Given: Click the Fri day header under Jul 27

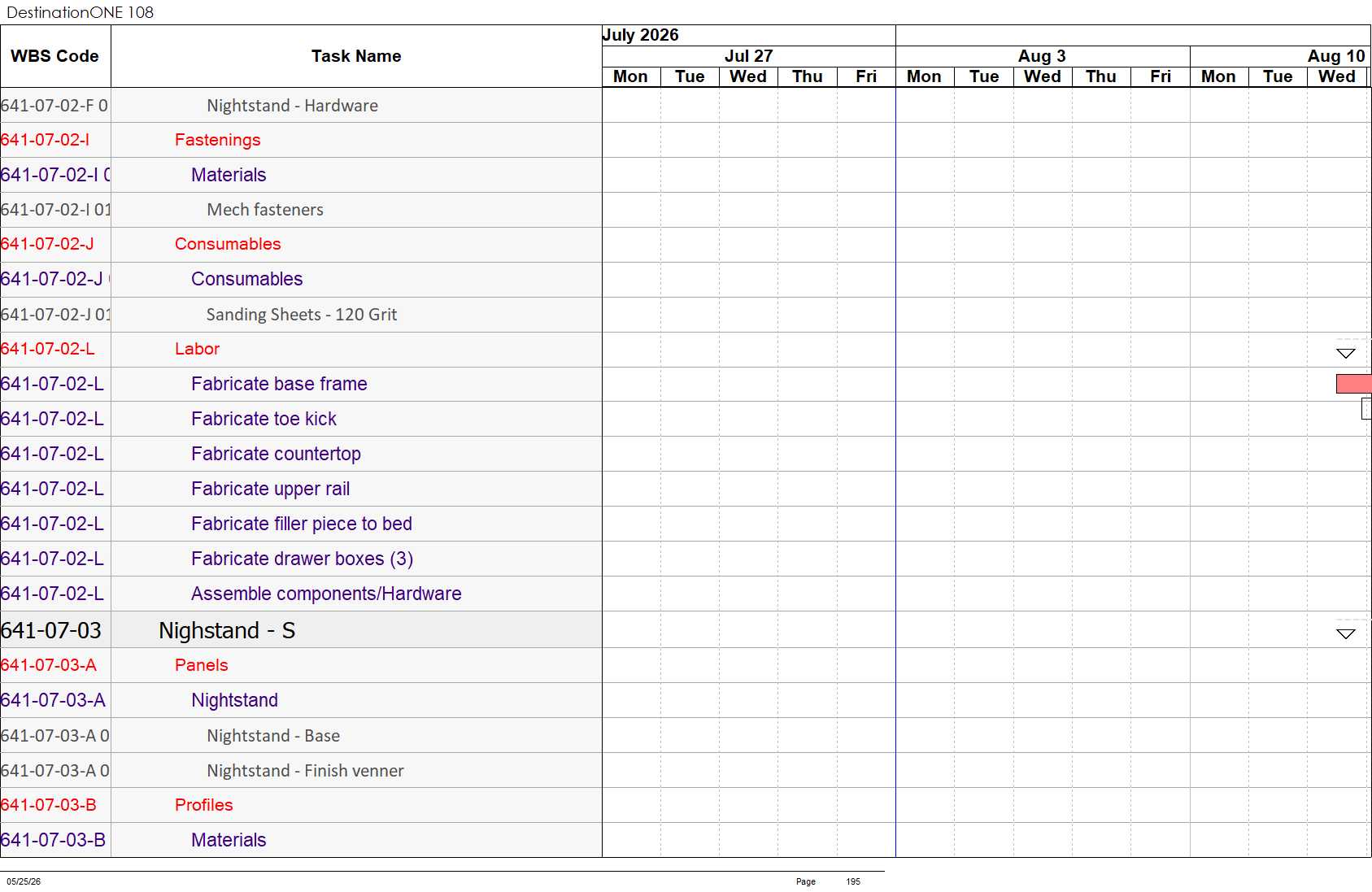Looking at the screenshot, I should coord(866,76).
